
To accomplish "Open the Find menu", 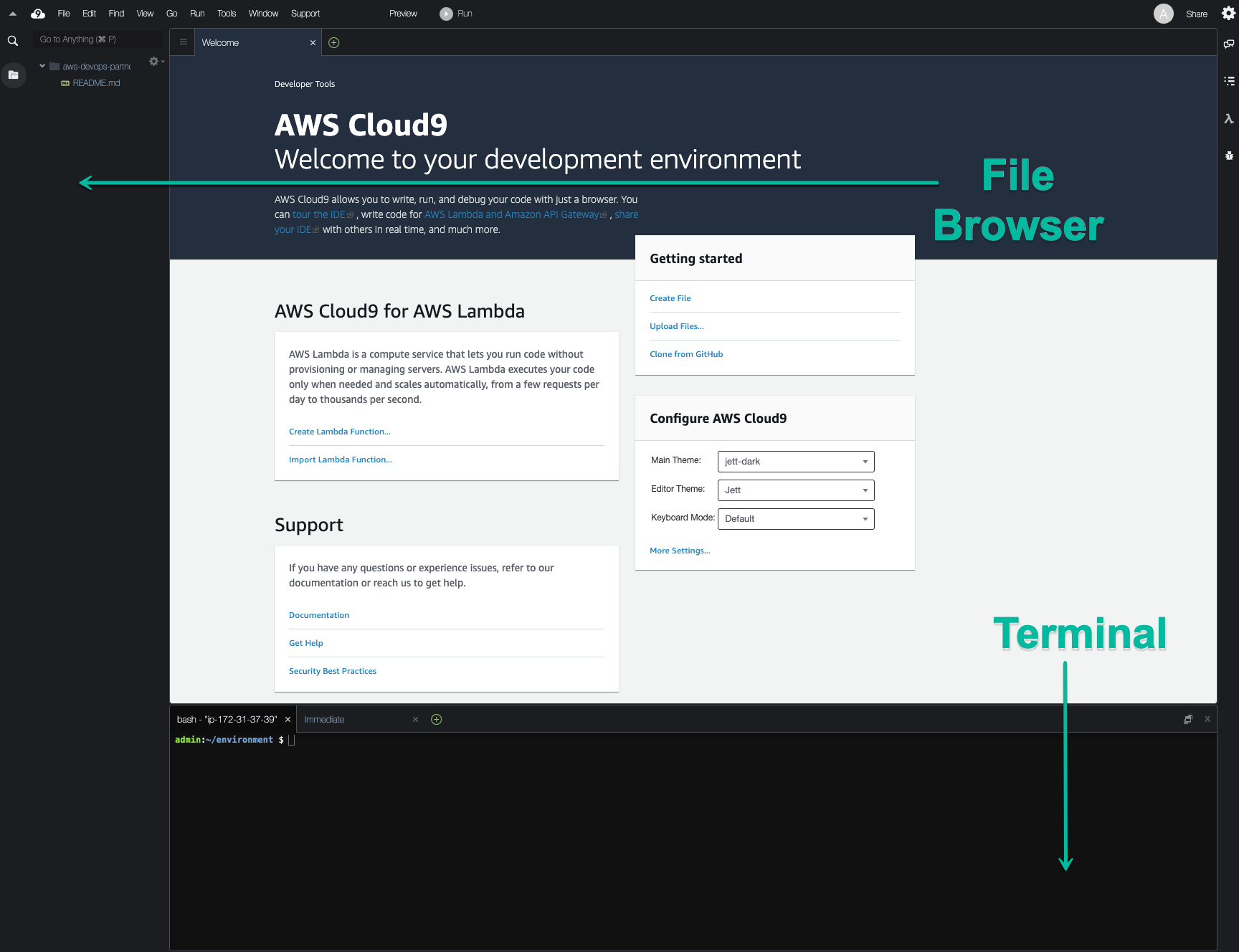I will (116, 14).
